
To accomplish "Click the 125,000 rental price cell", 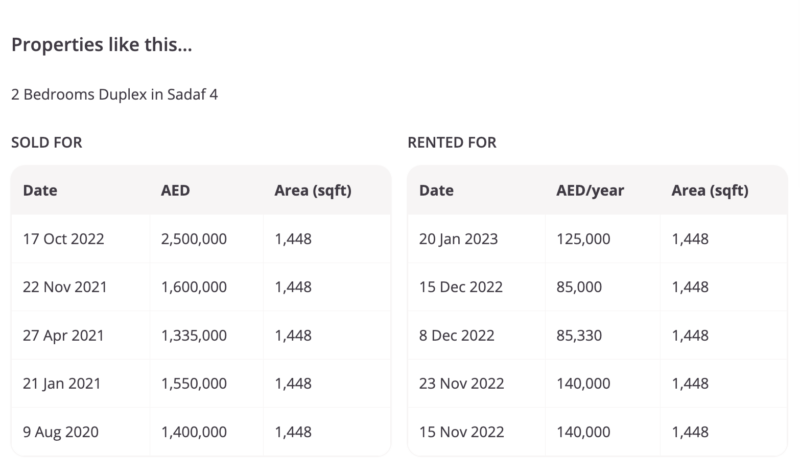I will 583,239.
